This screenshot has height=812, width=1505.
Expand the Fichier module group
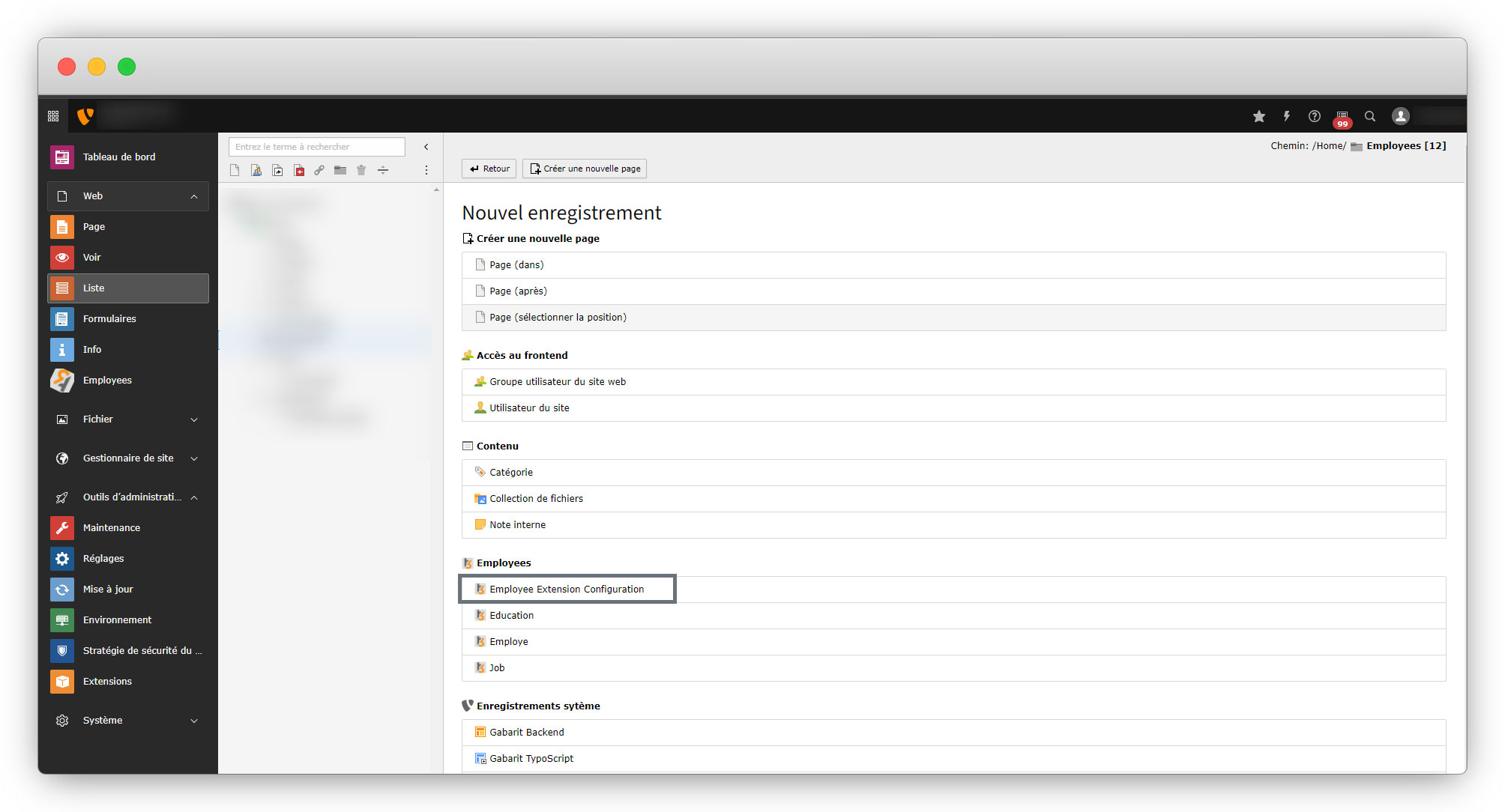[x=194, y=419]
